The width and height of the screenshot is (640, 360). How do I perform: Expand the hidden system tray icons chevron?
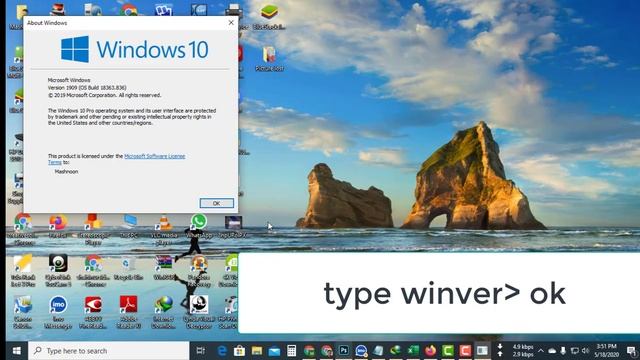click(540, 351)
